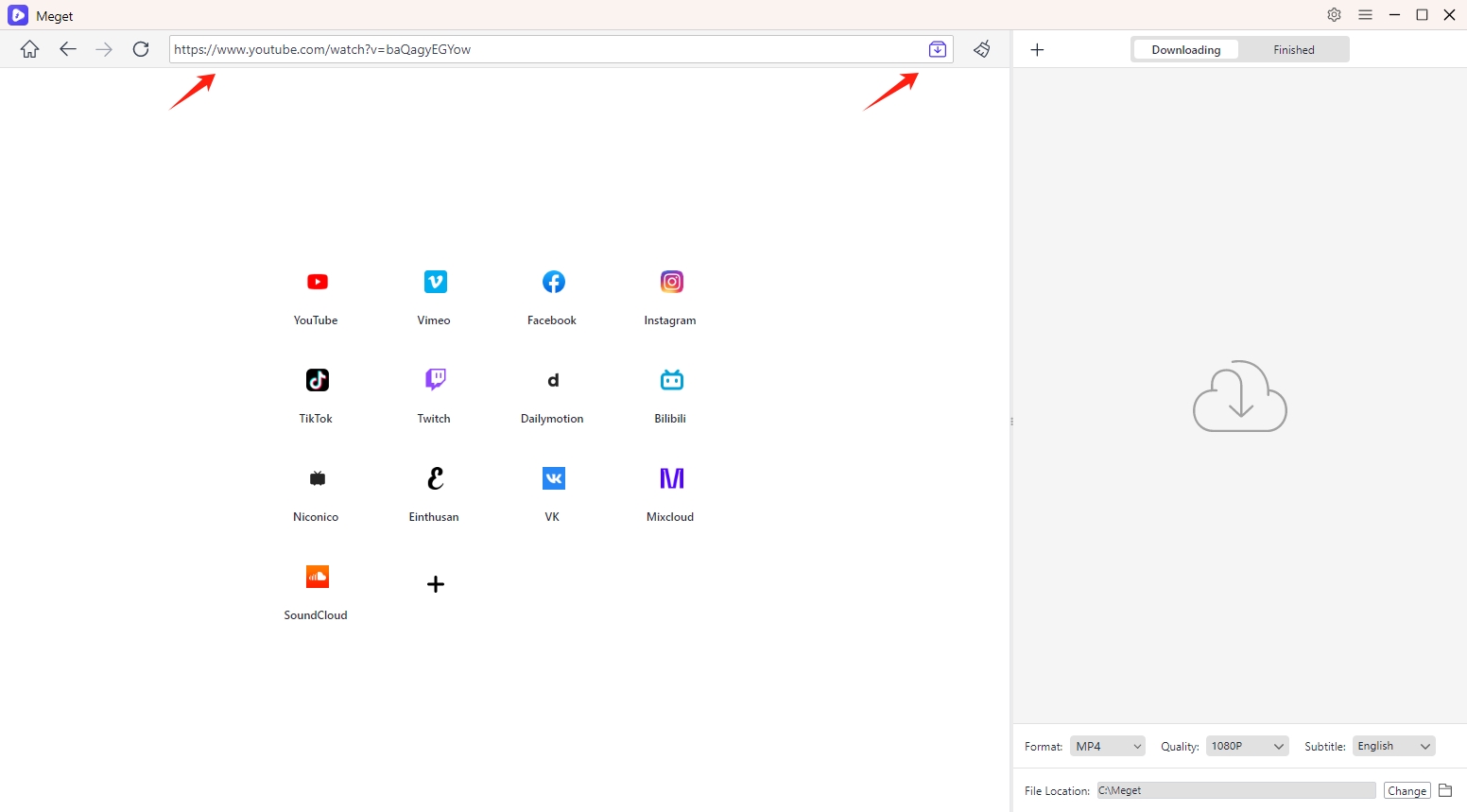Navigate forward with the right arrow
Viewport: 1467px width, 812px height.
104,49
